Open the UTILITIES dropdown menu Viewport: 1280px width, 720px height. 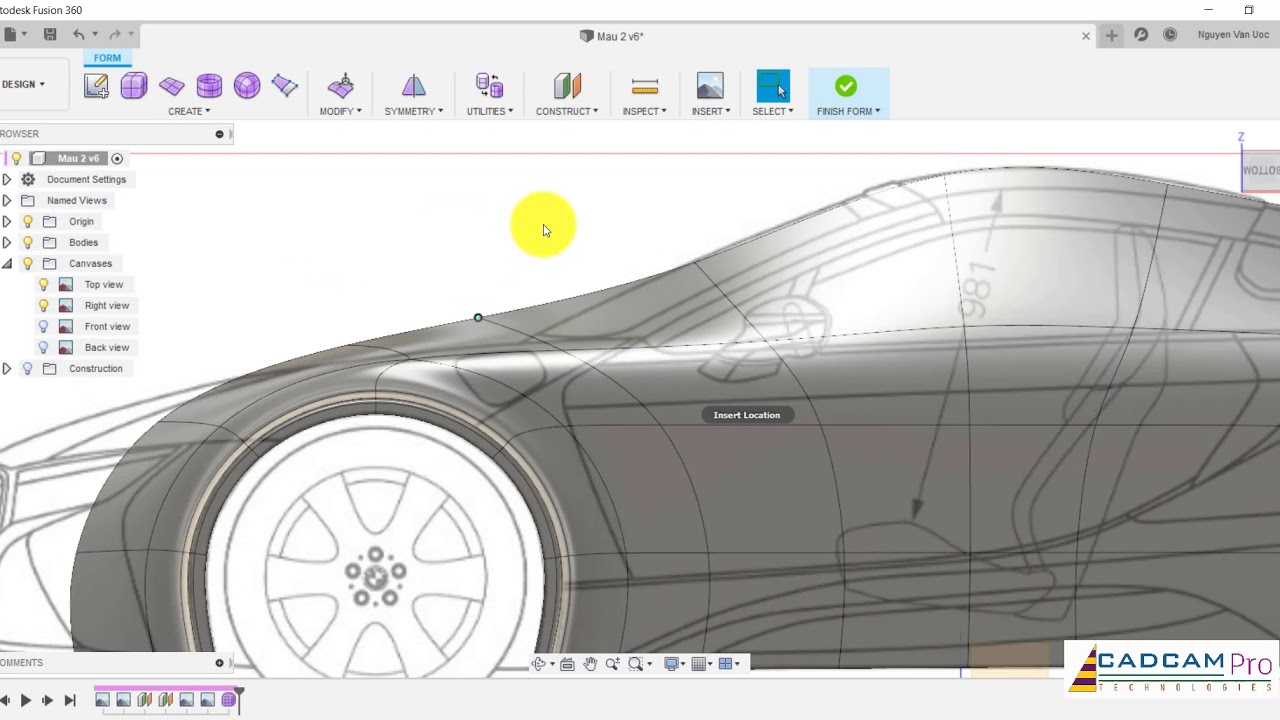pos(489,111)
